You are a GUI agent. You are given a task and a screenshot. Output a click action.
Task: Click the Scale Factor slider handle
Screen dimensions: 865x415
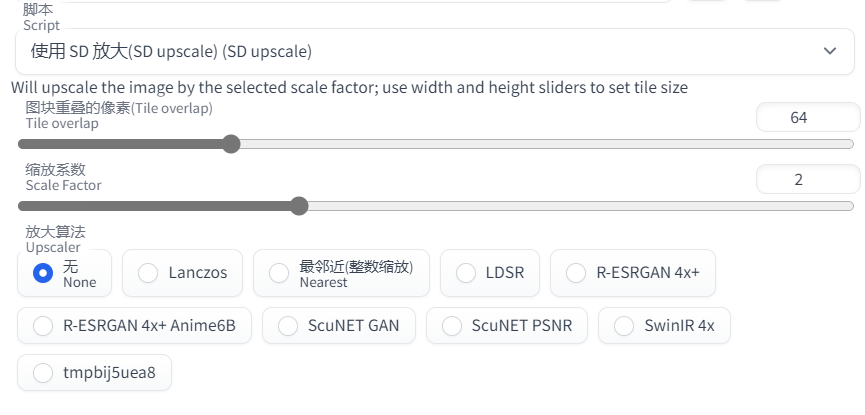[x=298, y=206]
